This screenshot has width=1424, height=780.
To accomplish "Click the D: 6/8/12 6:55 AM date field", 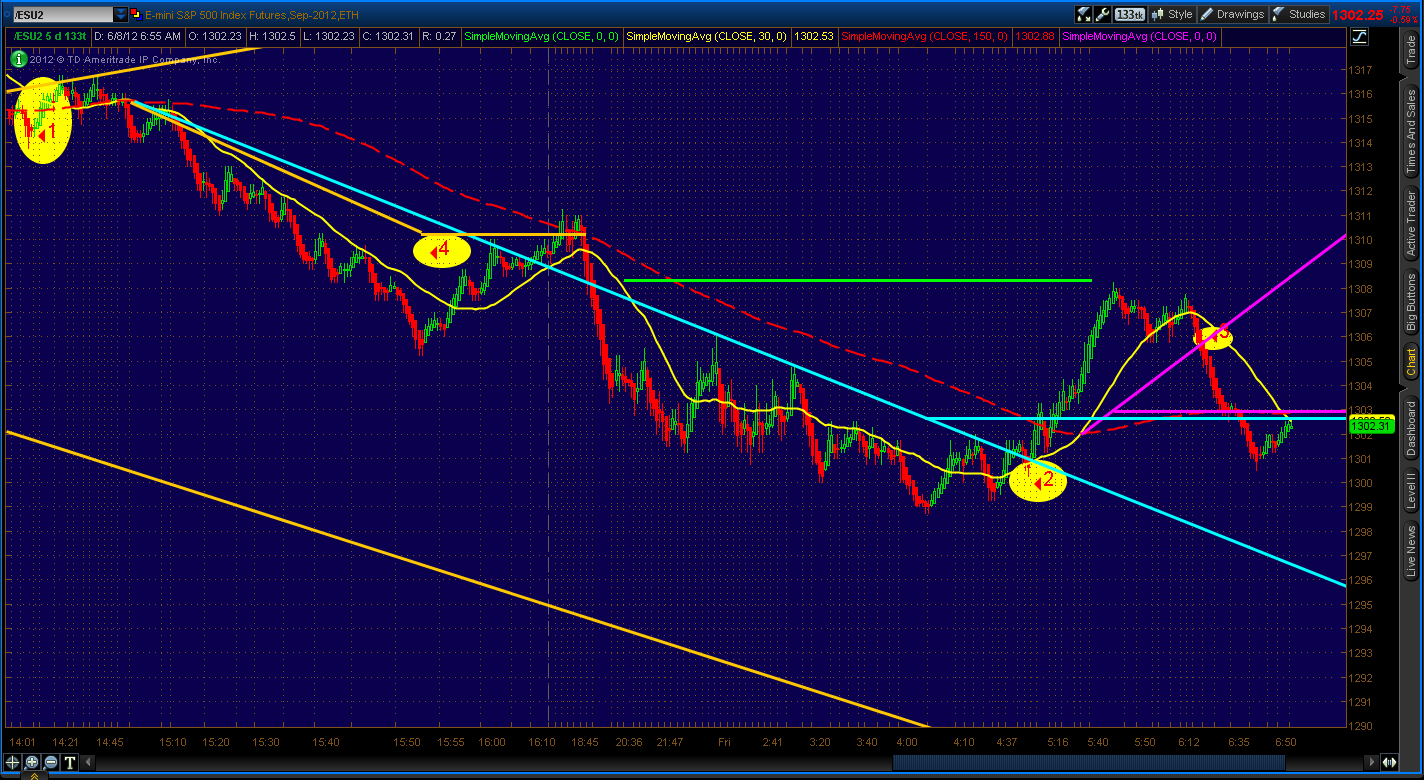I will [x=138, y=36].
